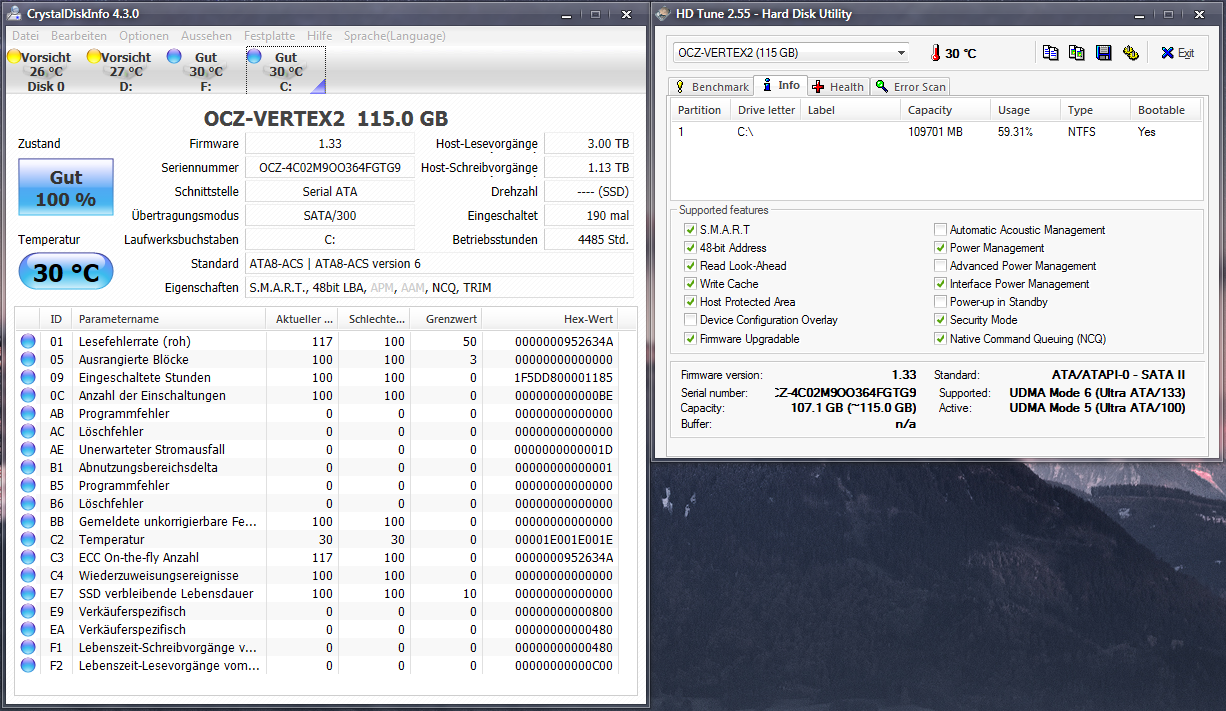Screen dimensions: 1226x711
Task: Open the Optionen menu
Action: point(144,36)
